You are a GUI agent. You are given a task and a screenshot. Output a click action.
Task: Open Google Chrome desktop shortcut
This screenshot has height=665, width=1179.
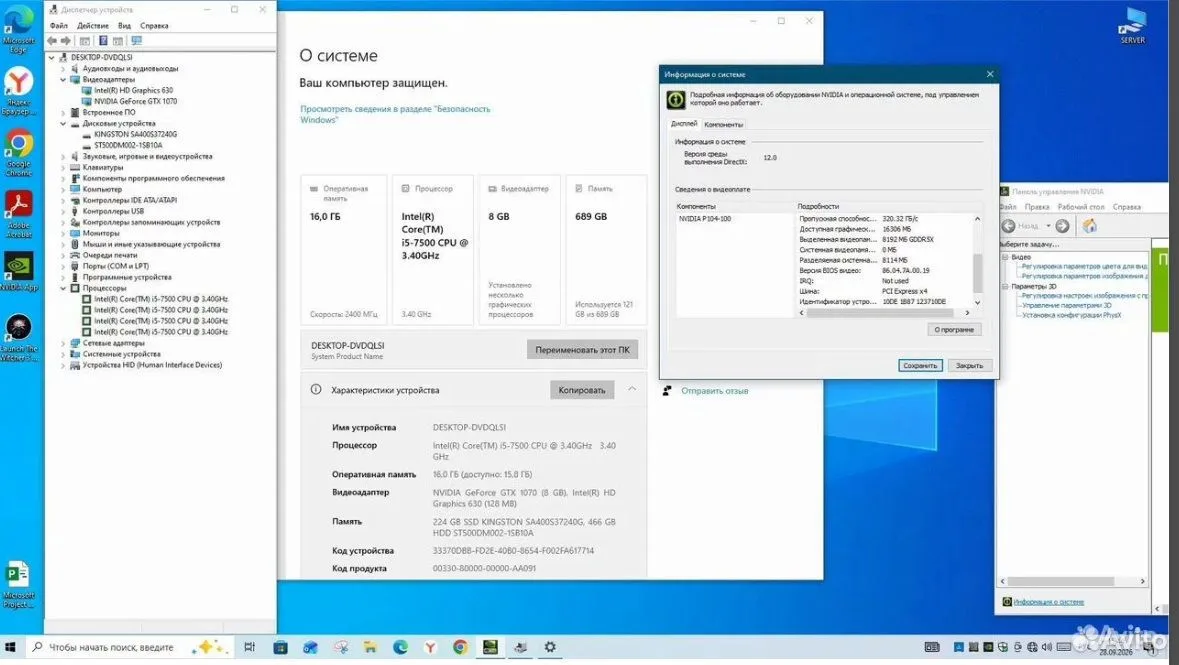18,153
